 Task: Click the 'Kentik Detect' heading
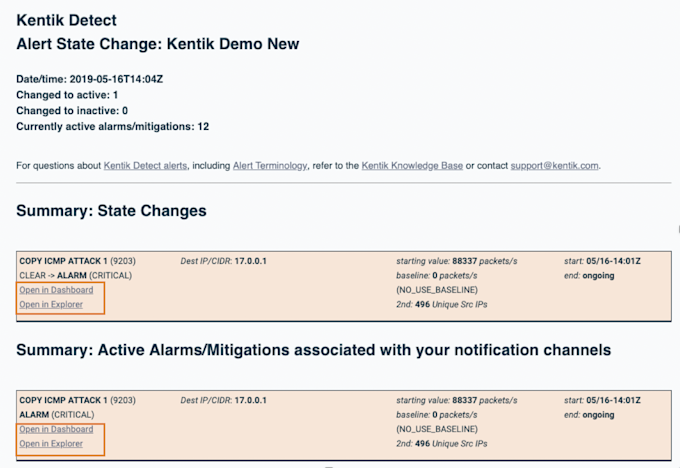tap(66, 20)
